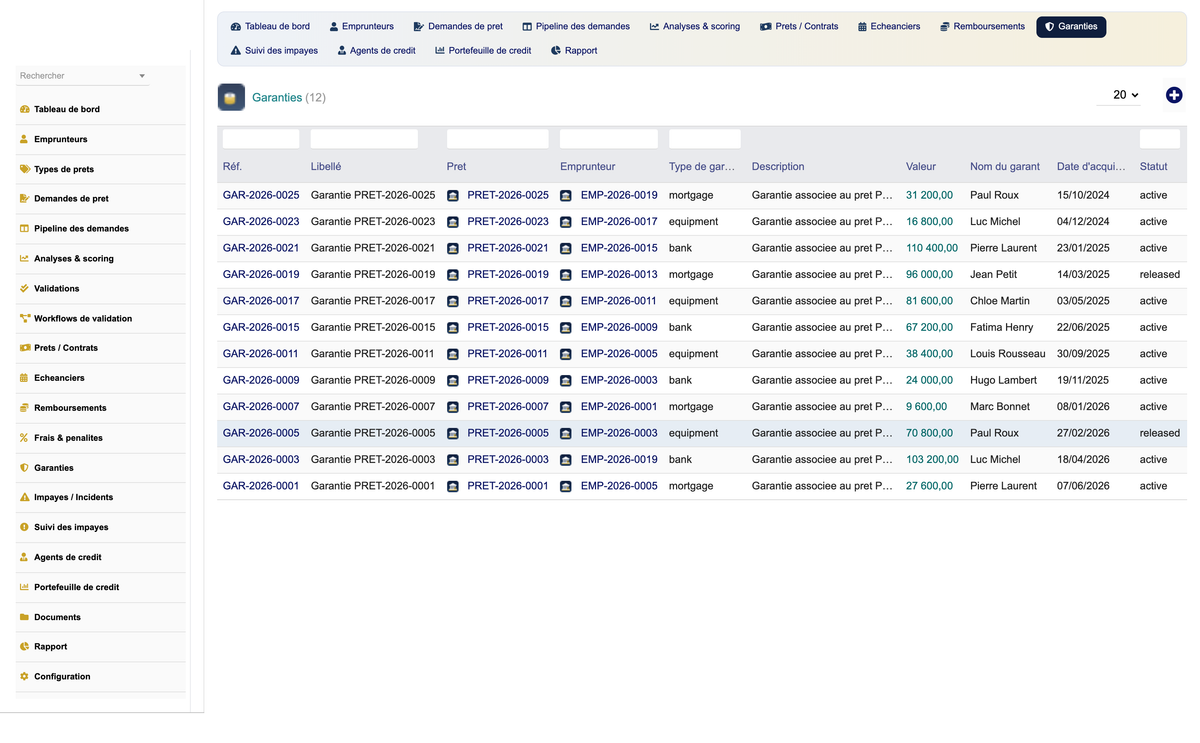Open guarantee GAR-2026-0003 link
Image resolution: width=1200 pixels, height=743 pixels.
click(x=261, y=460)
